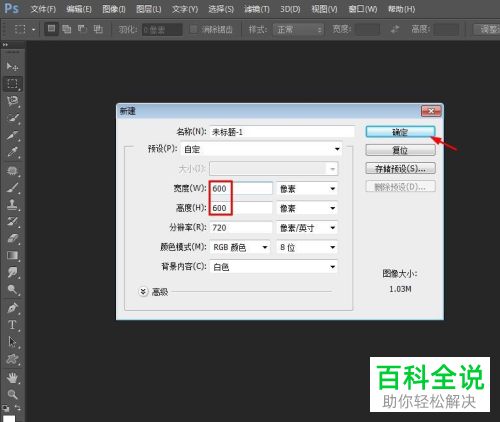This screenshot has width=500, height=422.
Task: Select the Pen tool
Action: click(12, 308)
